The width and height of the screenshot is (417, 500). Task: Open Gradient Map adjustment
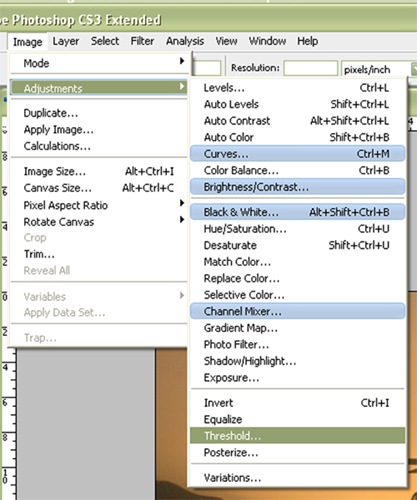pyautogui.click(x=298, y=328)
